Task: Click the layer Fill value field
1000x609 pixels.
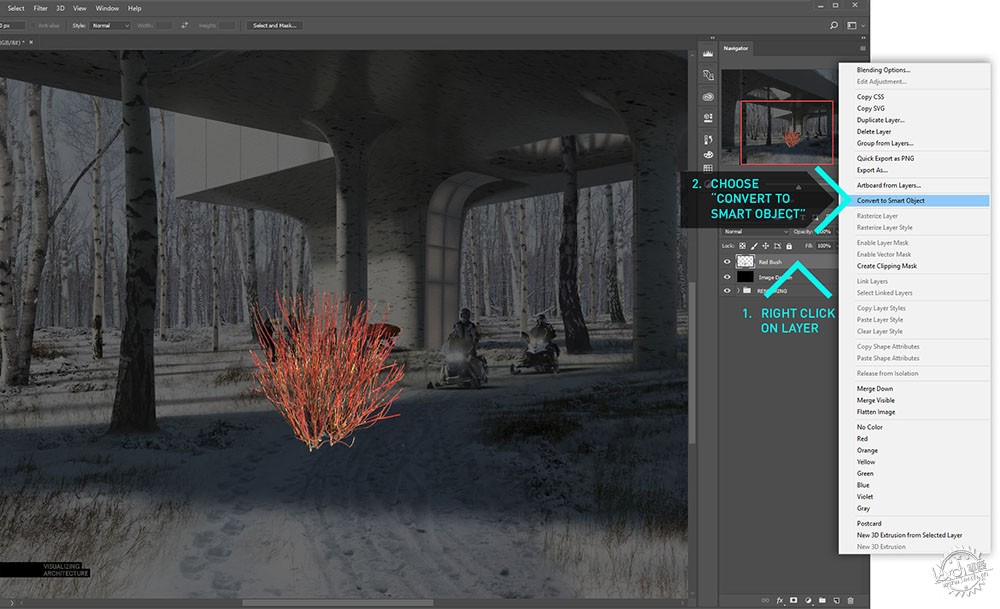Action: 824,246
